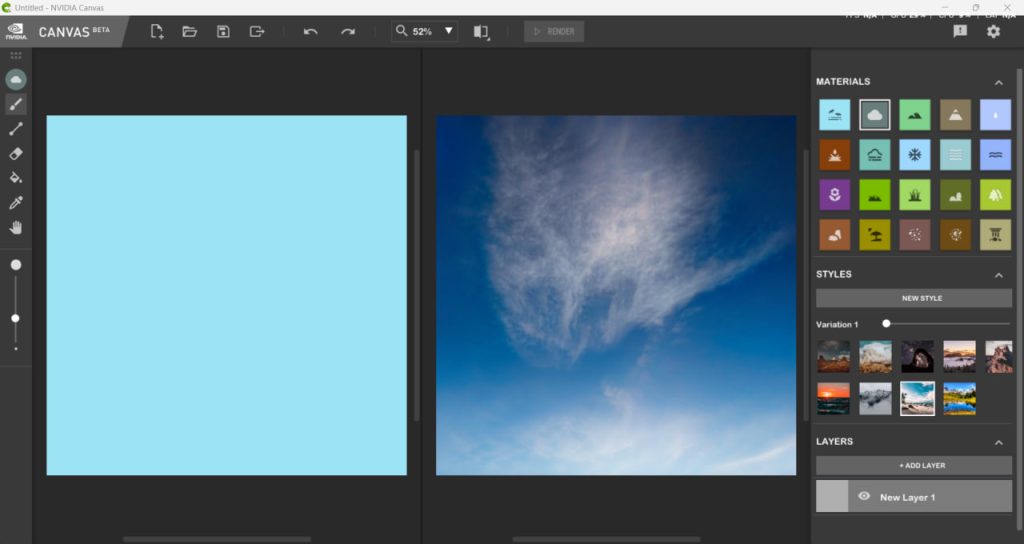Open the zoom 52% dropdown
The height and width of the screenshot is (544, 1024).
point(449,31)
